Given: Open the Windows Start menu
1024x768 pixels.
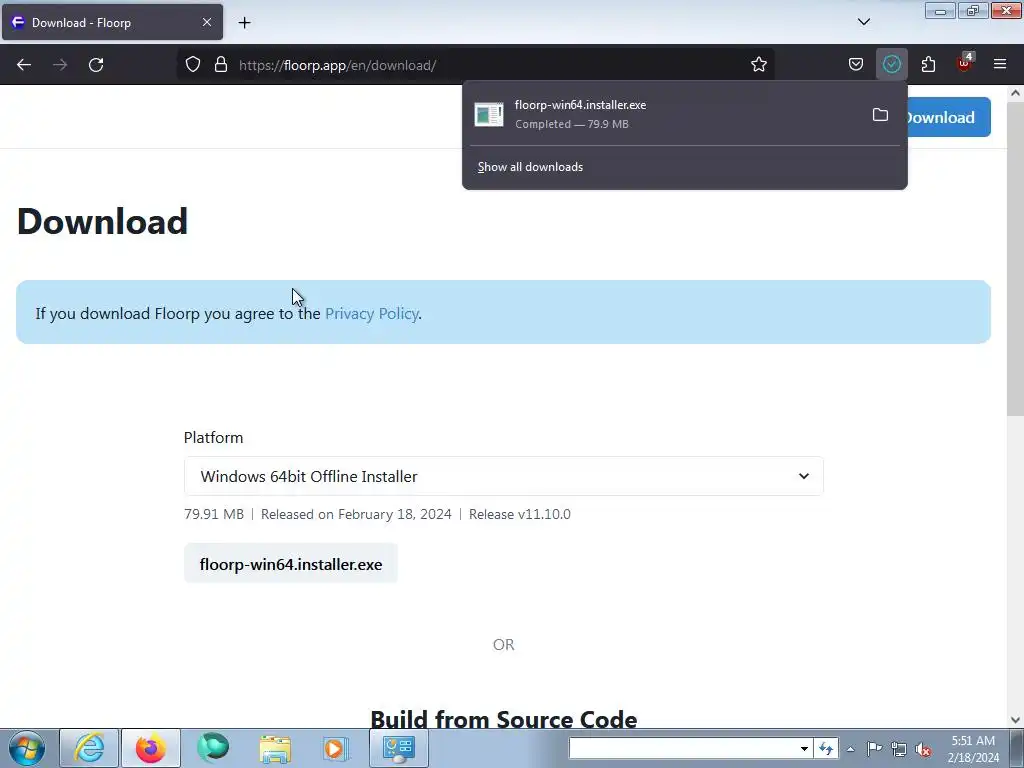Looking at the screenshot, I should pyautogui.click(x=27, y=748).
